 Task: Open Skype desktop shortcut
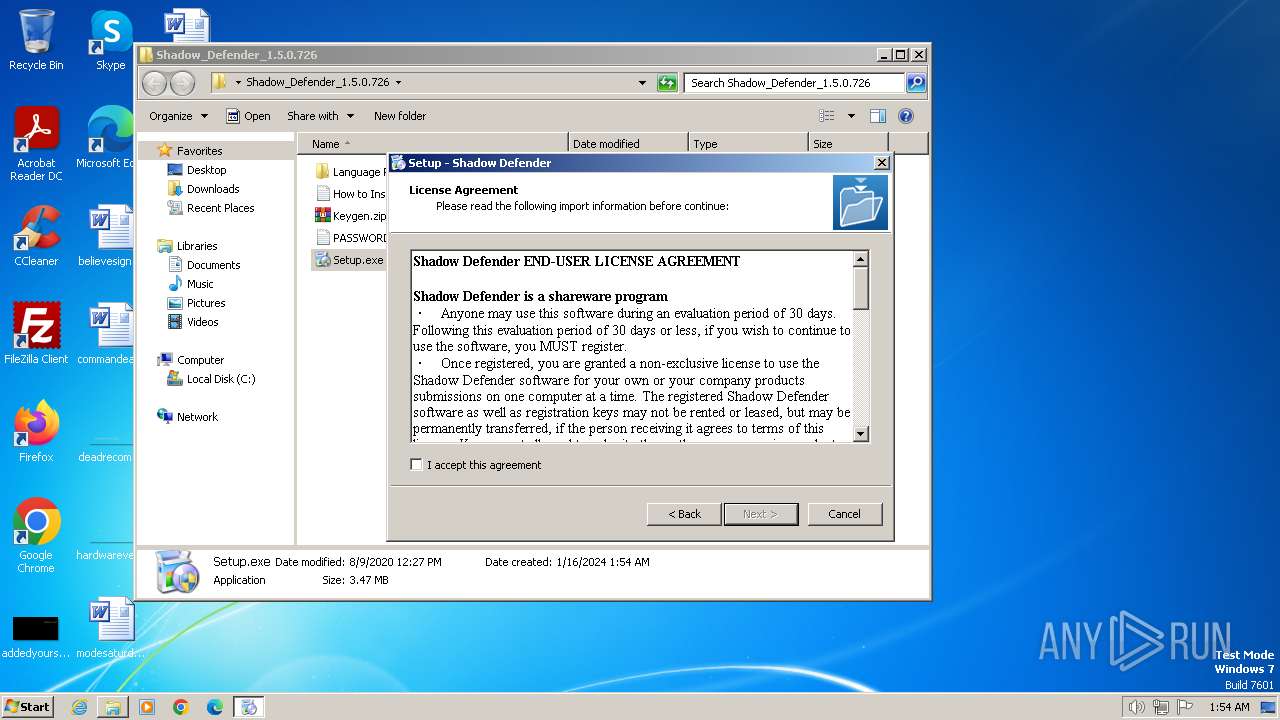click(x=110, y=40)
